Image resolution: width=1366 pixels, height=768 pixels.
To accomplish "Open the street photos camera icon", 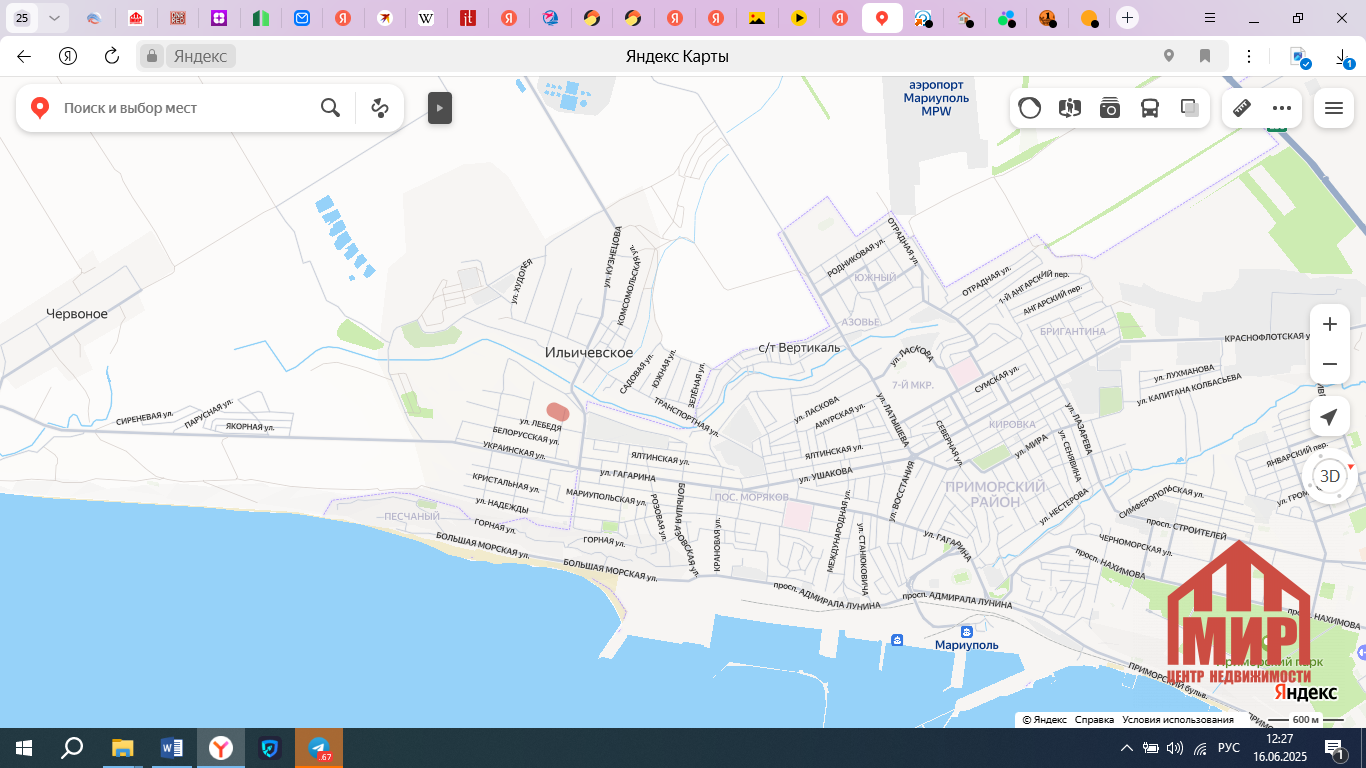I will pos(1110,108).
